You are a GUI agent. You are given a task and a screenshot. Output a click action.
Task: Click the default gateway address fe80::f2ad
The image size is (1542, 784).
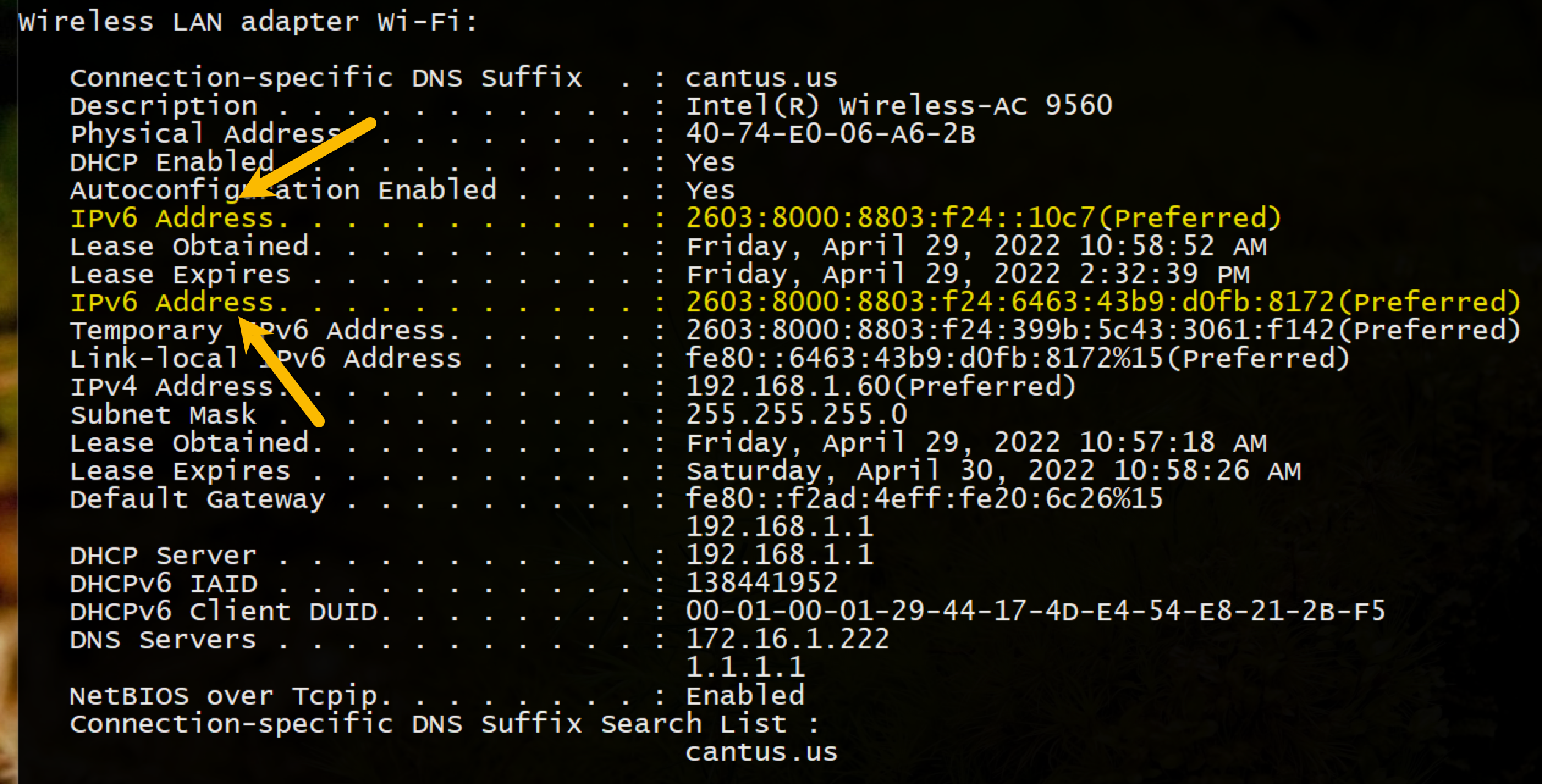(x=924, y=499)
